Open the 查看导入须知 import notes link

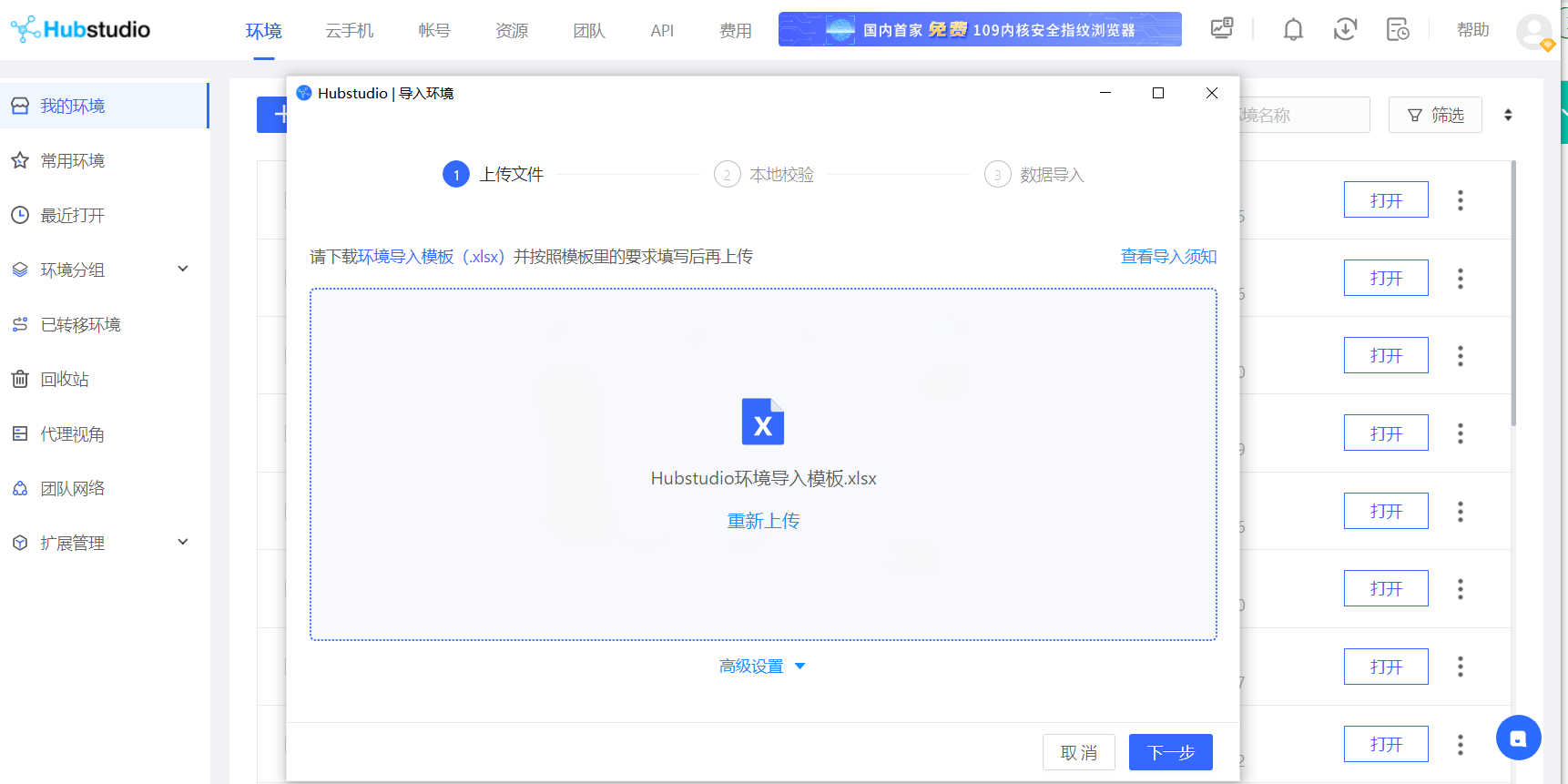[1167, 257]
